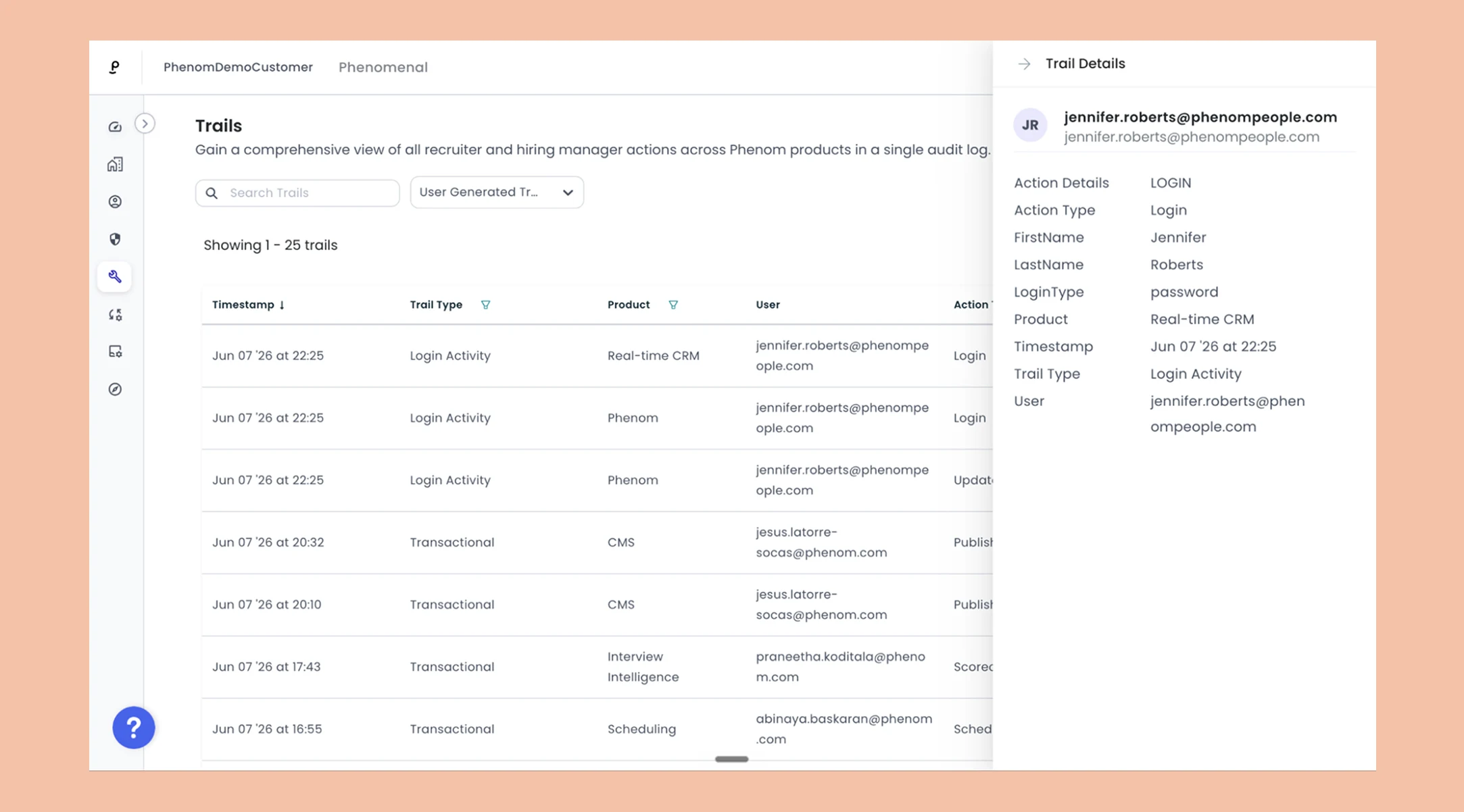This screenshot has width=1464, height=812.
Task: Open the Trail Type column filter
Action: 485,305
